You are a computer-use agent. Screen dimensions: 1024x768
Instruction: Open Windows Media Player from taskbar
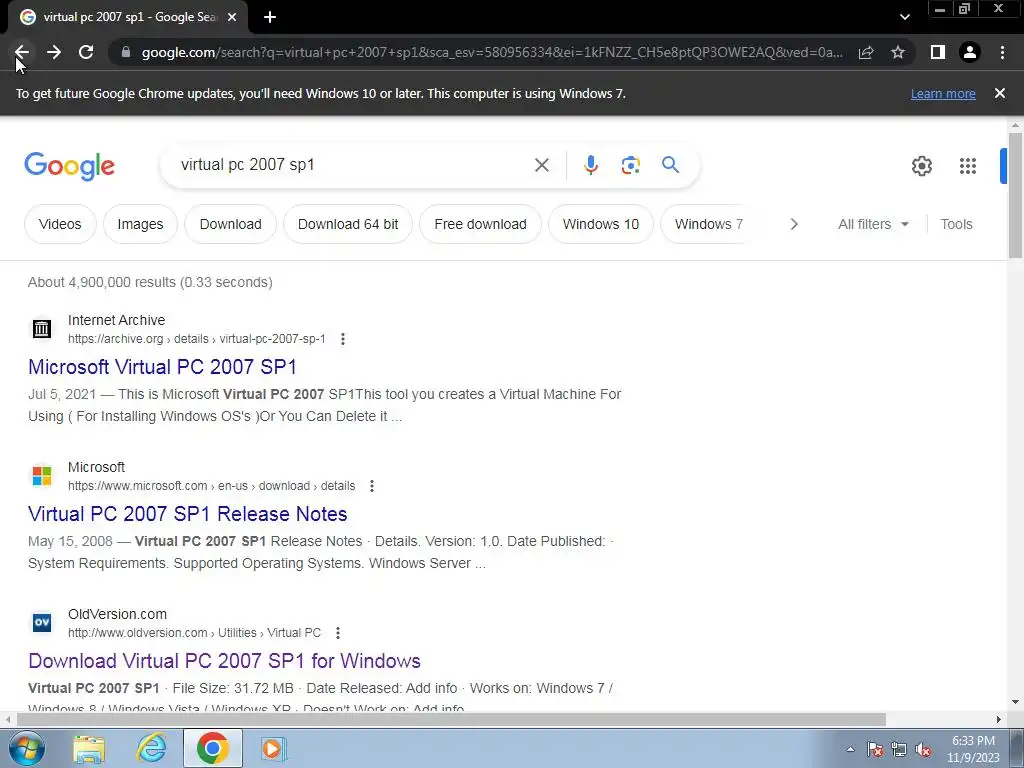pos(273,748)
